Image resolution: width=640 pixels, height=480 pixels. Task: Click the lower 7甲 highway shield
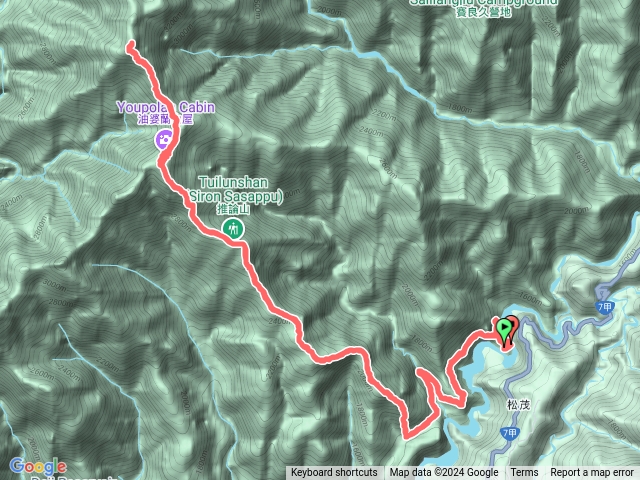[509, 433]
